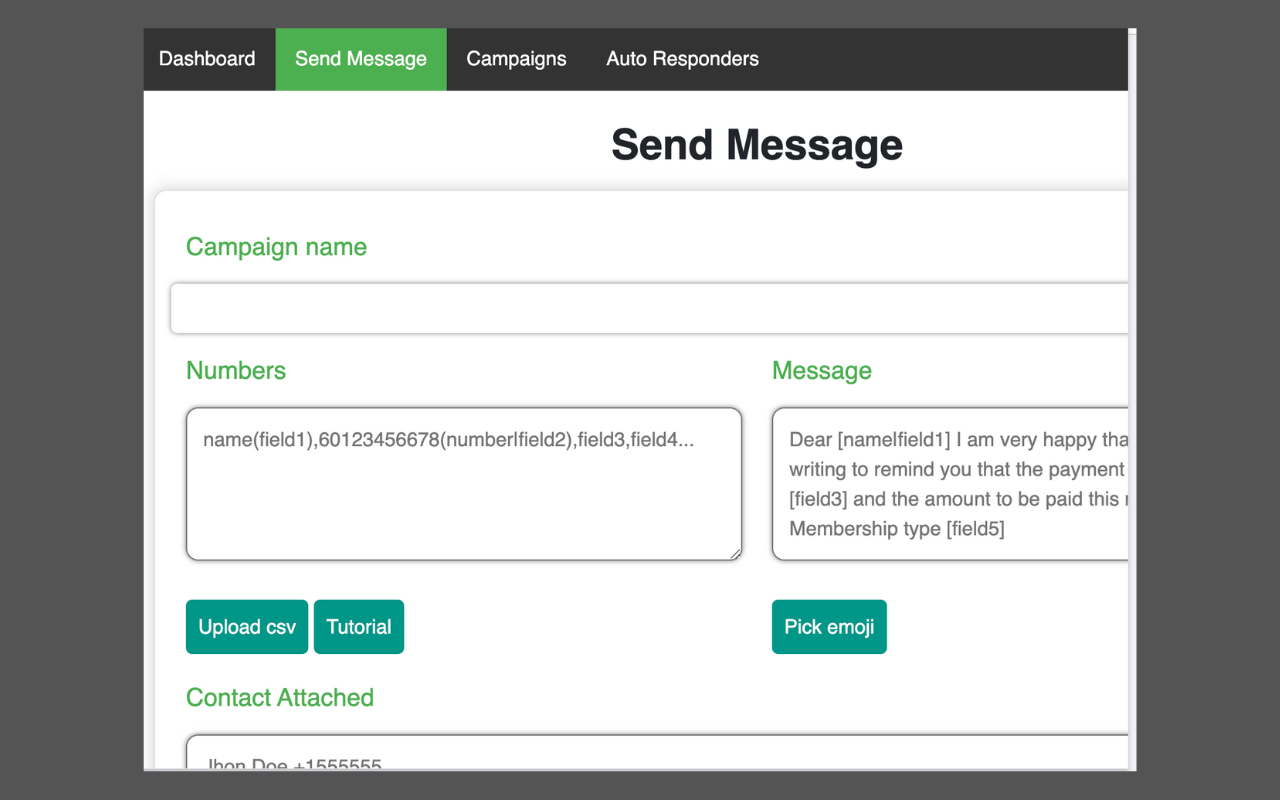Click the Campaign name label

click(x=276, y=247)
